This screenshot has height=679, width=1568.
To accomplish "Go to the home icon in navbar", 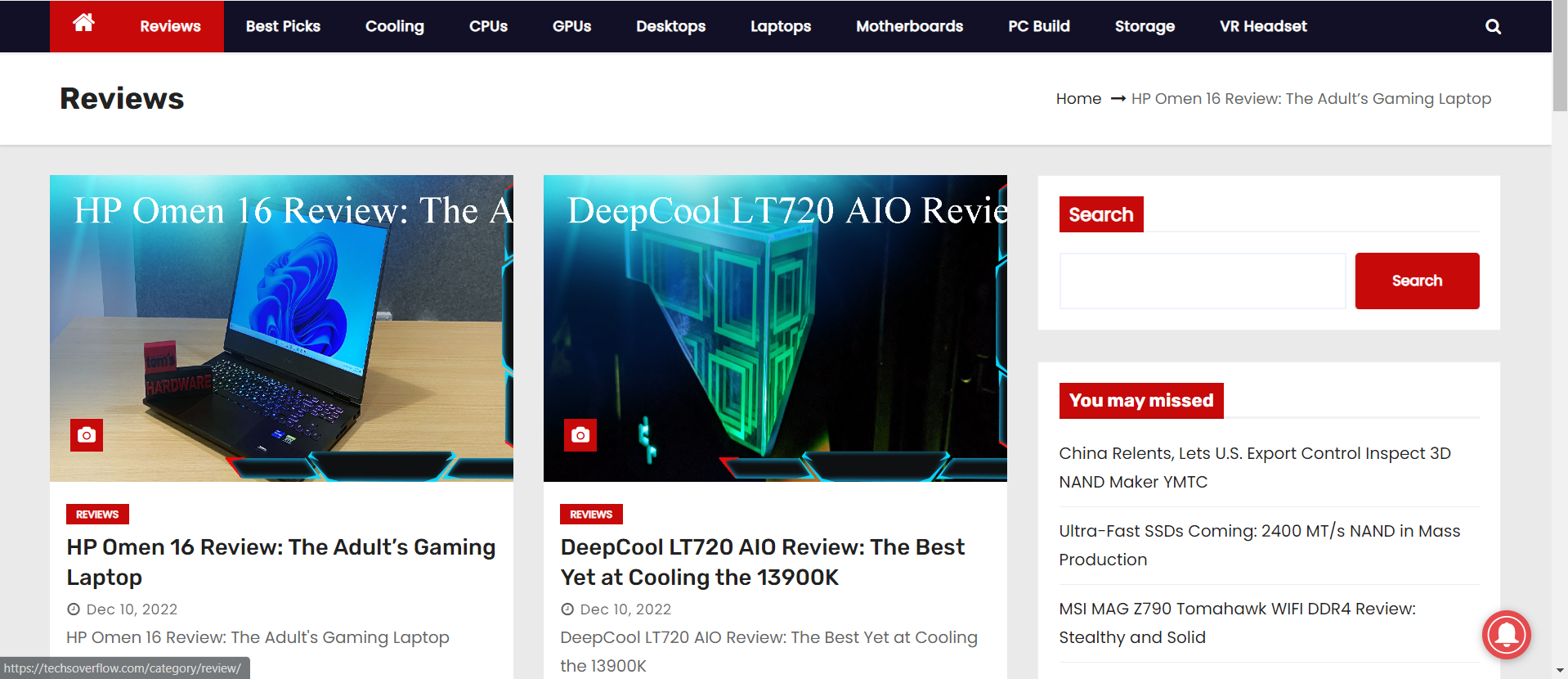I will tap(83, 23).
